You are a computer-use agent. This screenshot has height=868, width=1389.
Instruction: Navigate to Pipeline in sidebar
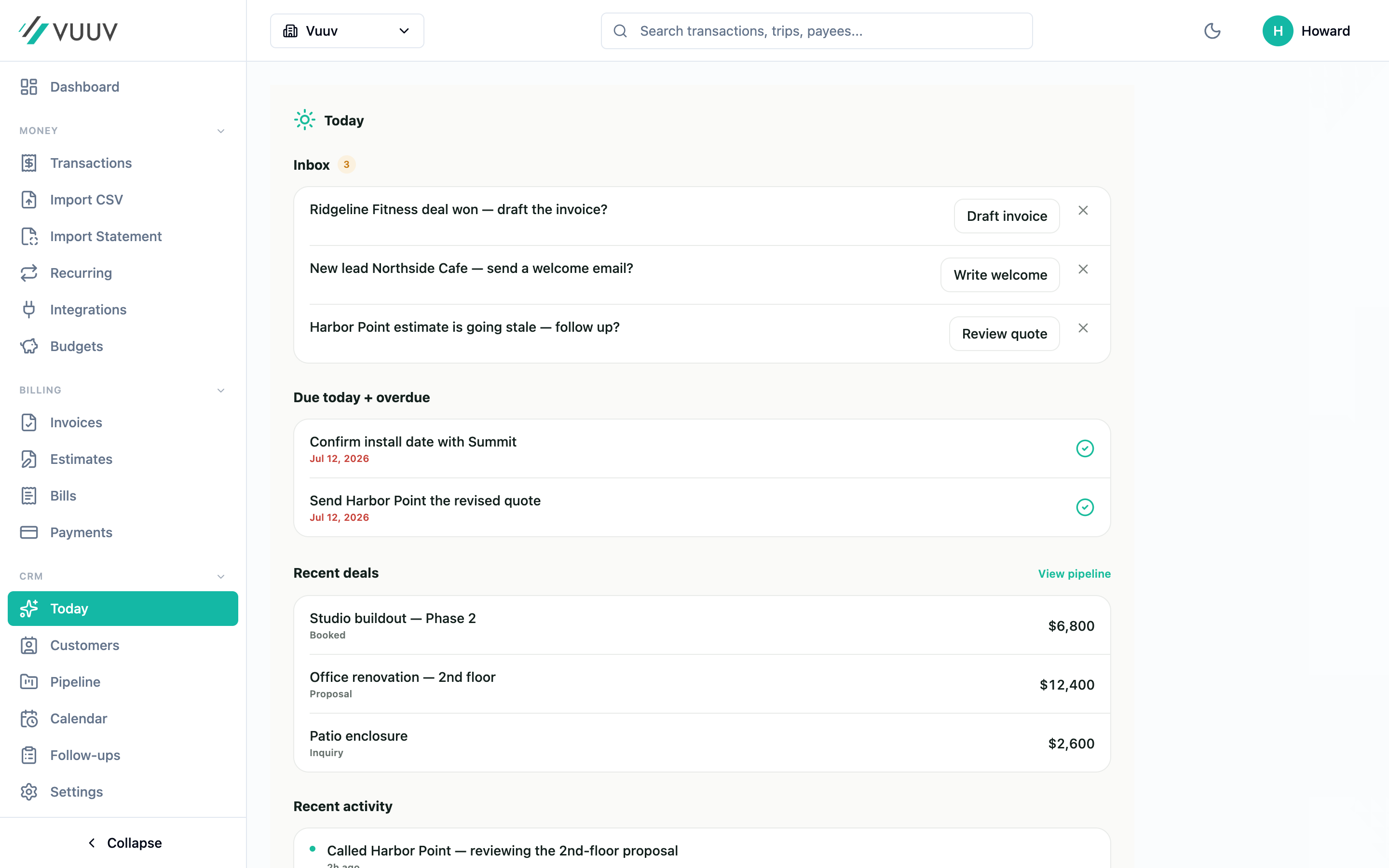pos(123,682)
